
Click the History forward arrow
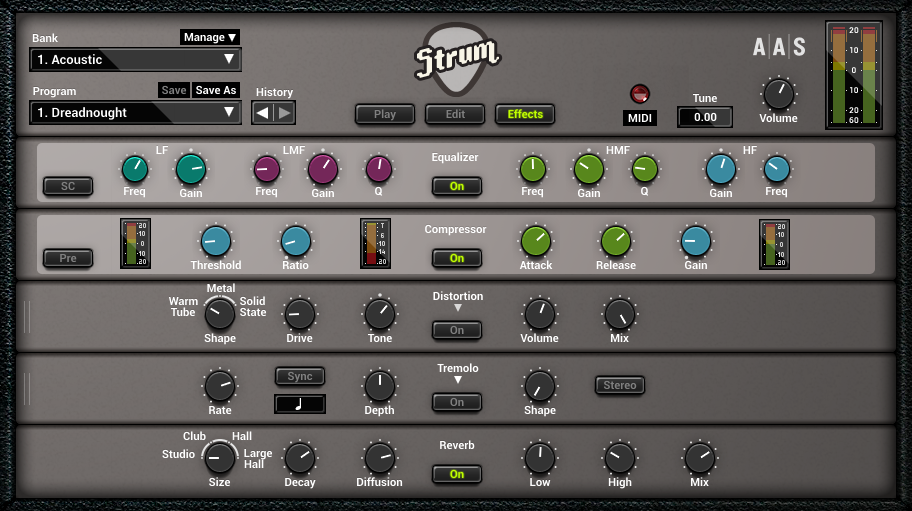coord(285,113)
